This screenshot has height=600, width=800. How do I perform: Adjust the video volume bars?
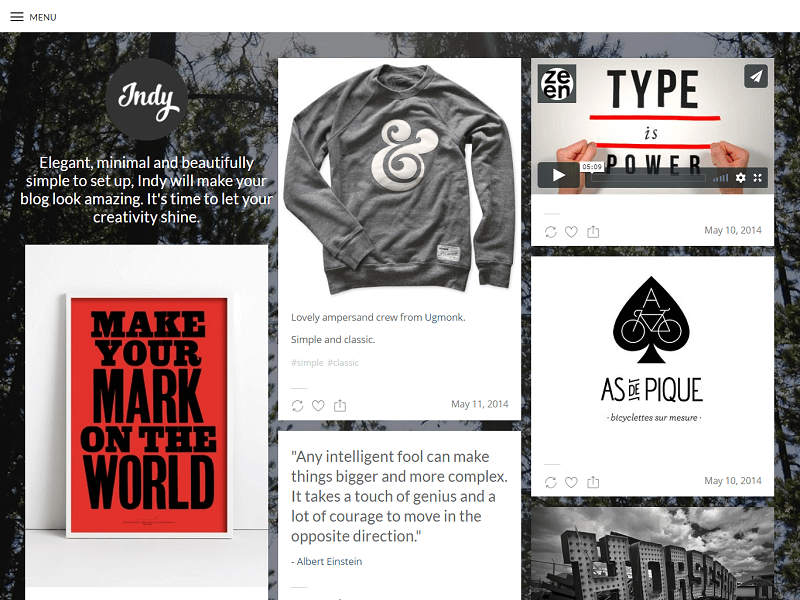pos(720,178)
